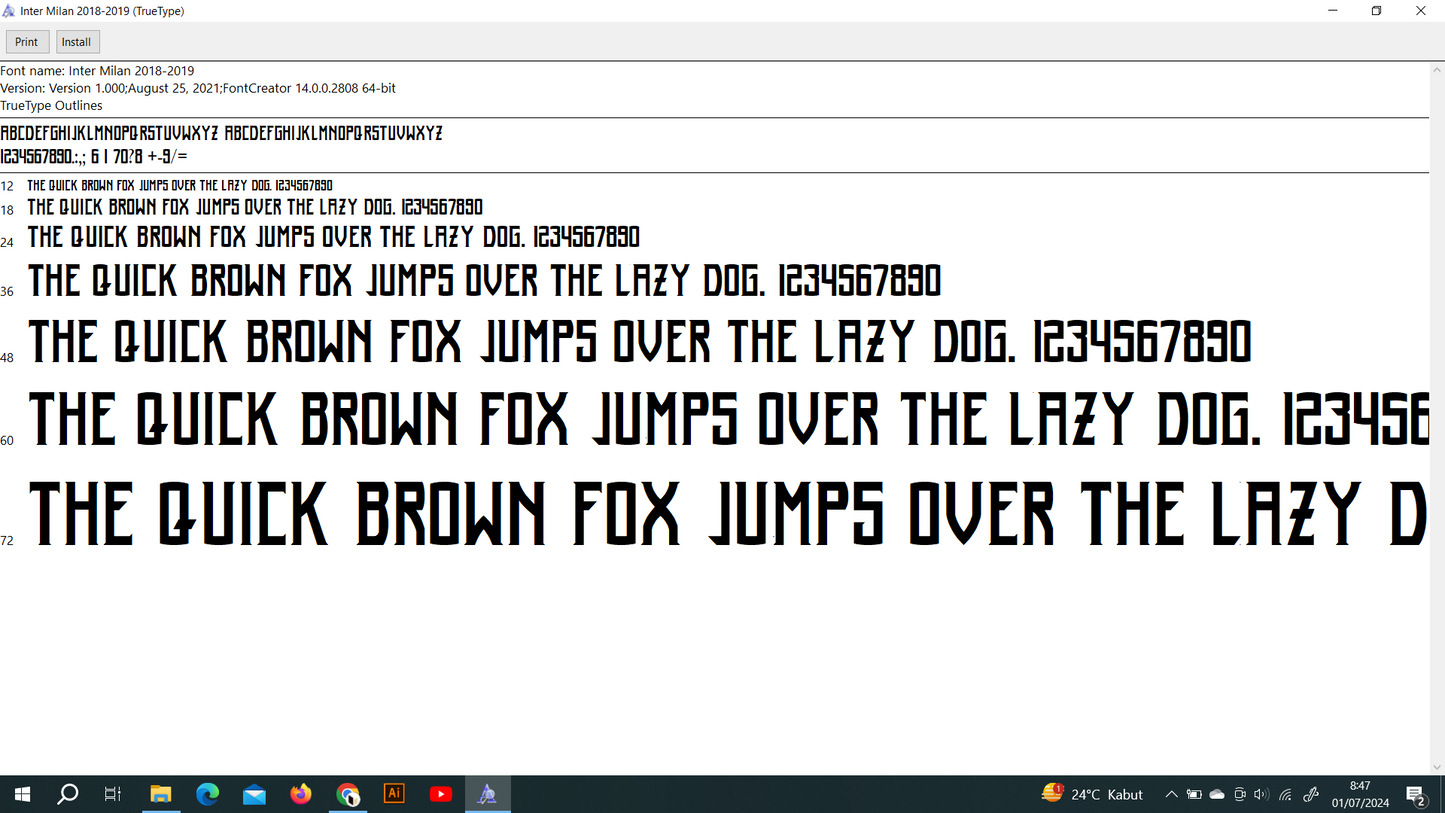The height and width of the screenshot is (813, 1445).
Task: Launch Microsoft Edge from the taskbar
Action: tap(208, 794)
